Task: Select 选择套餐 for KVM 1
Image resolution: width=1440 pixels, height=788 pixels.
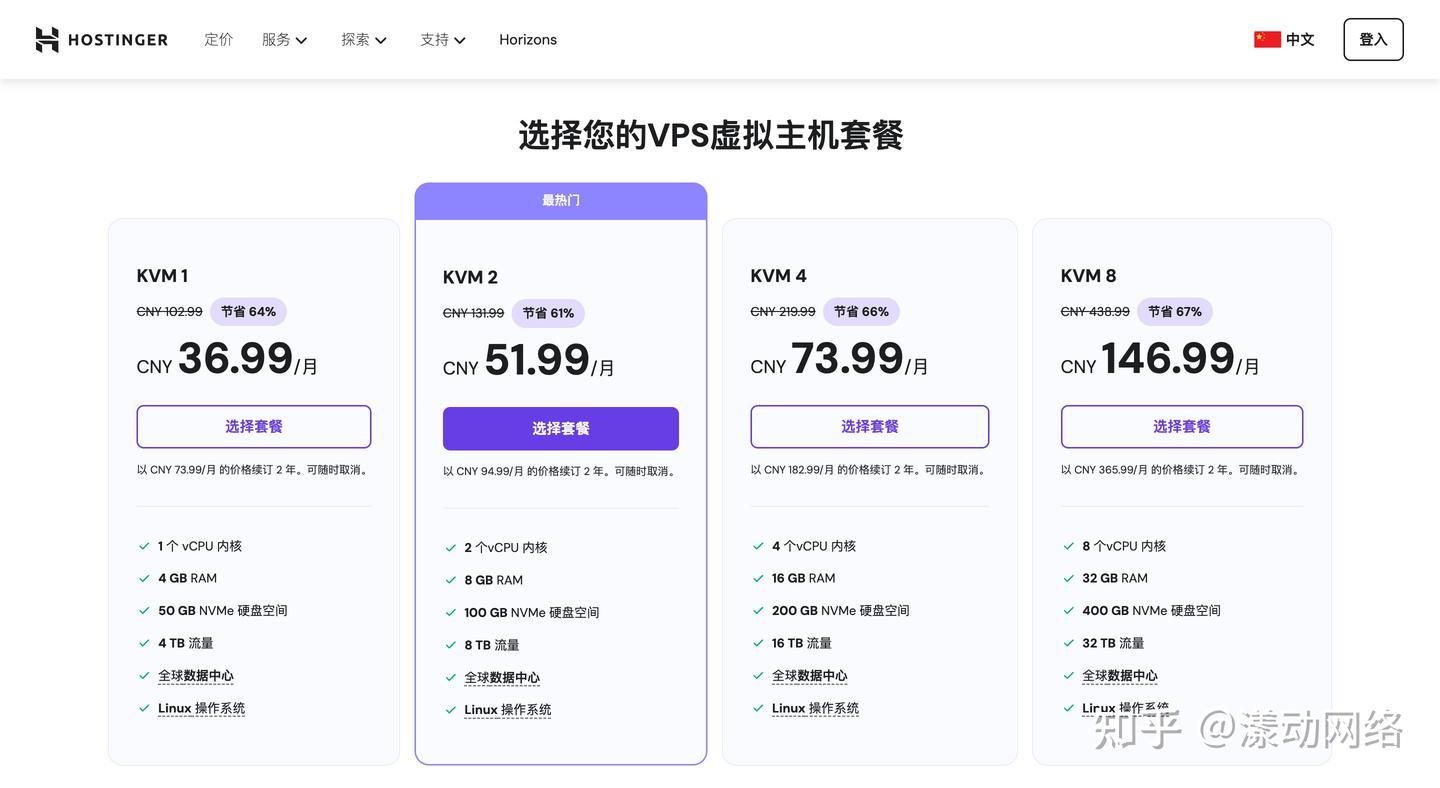Action: (253, 426)
